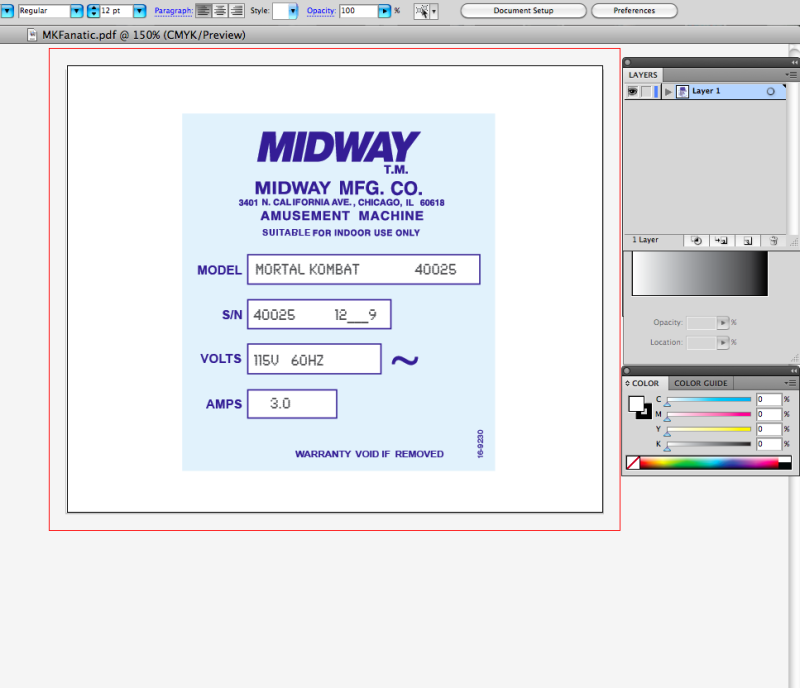Viewport: 800px width, 688px height.
Task: Open the font style Regular dropdown
Action: [x=77, y=11]
